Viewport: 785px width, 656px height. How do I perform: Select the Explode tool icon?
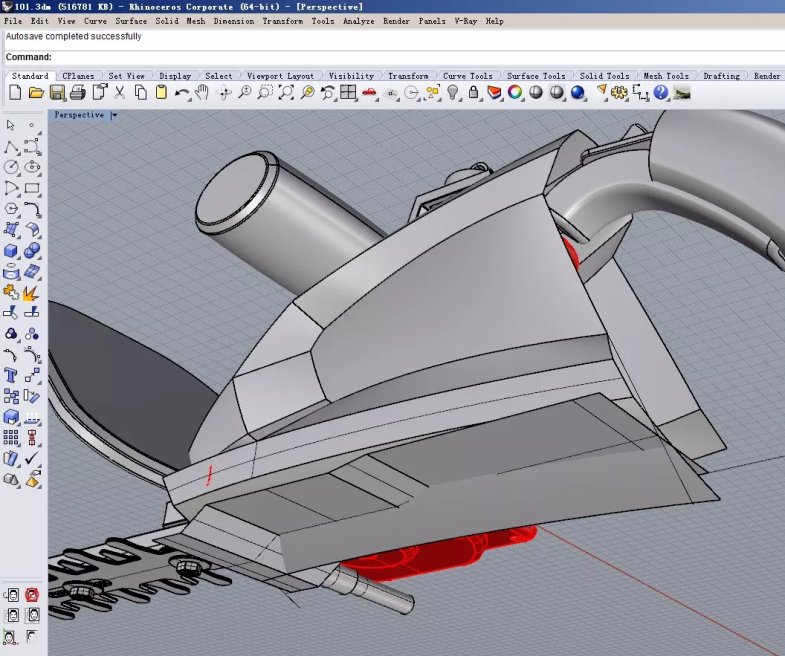[x=32, y=293]
